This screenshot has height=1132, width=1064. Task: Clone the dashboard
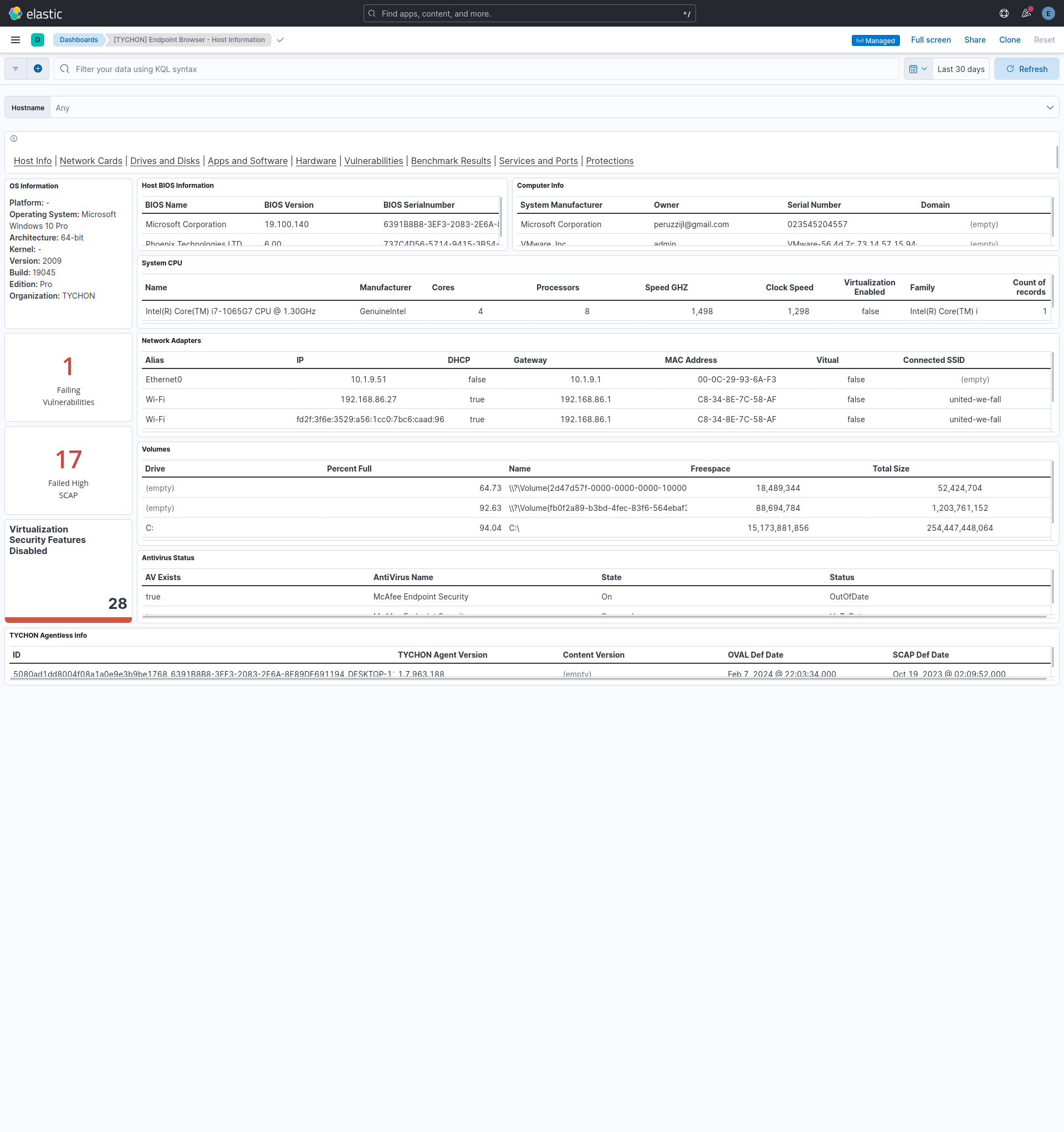[1009, 40]
